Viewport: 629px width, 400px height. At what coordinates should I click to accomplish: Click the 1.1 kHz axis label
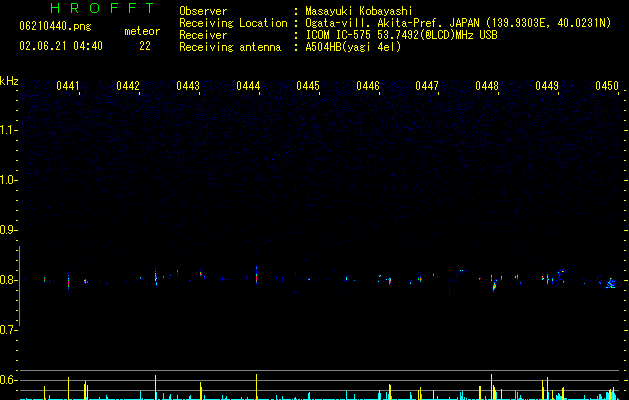(x=9, y=130)
